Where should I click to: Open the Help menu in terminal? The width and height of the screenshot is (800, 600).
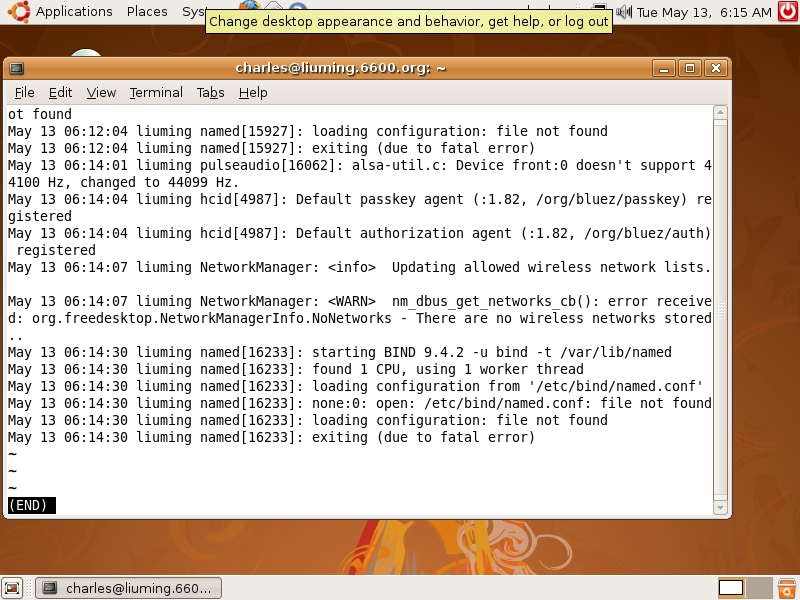click(x=253, y=92)
